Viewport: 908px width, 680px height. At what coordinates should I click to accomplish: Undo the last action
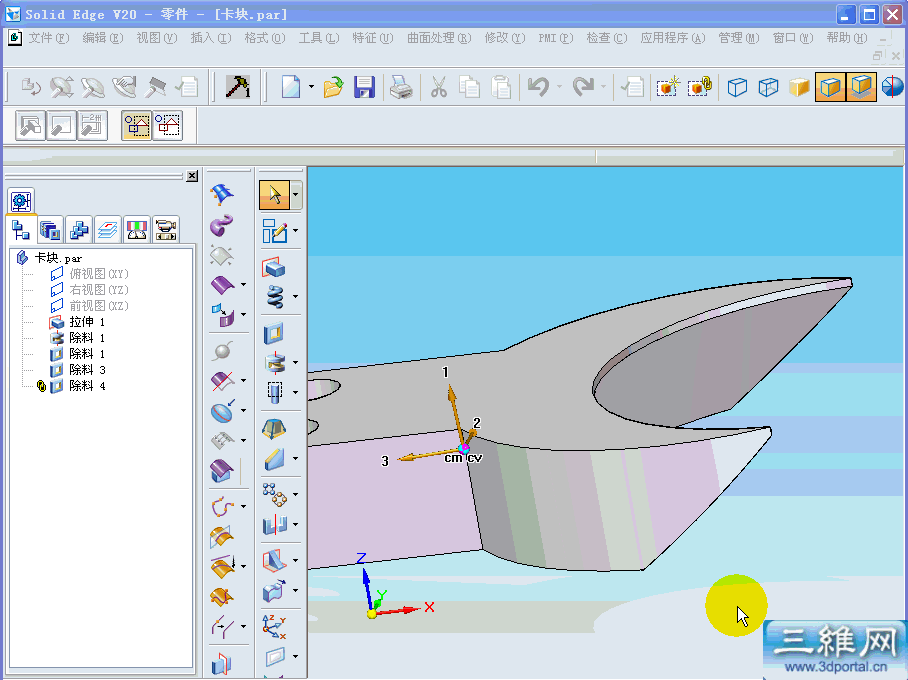pyautogui.click(x=539, y=87)
